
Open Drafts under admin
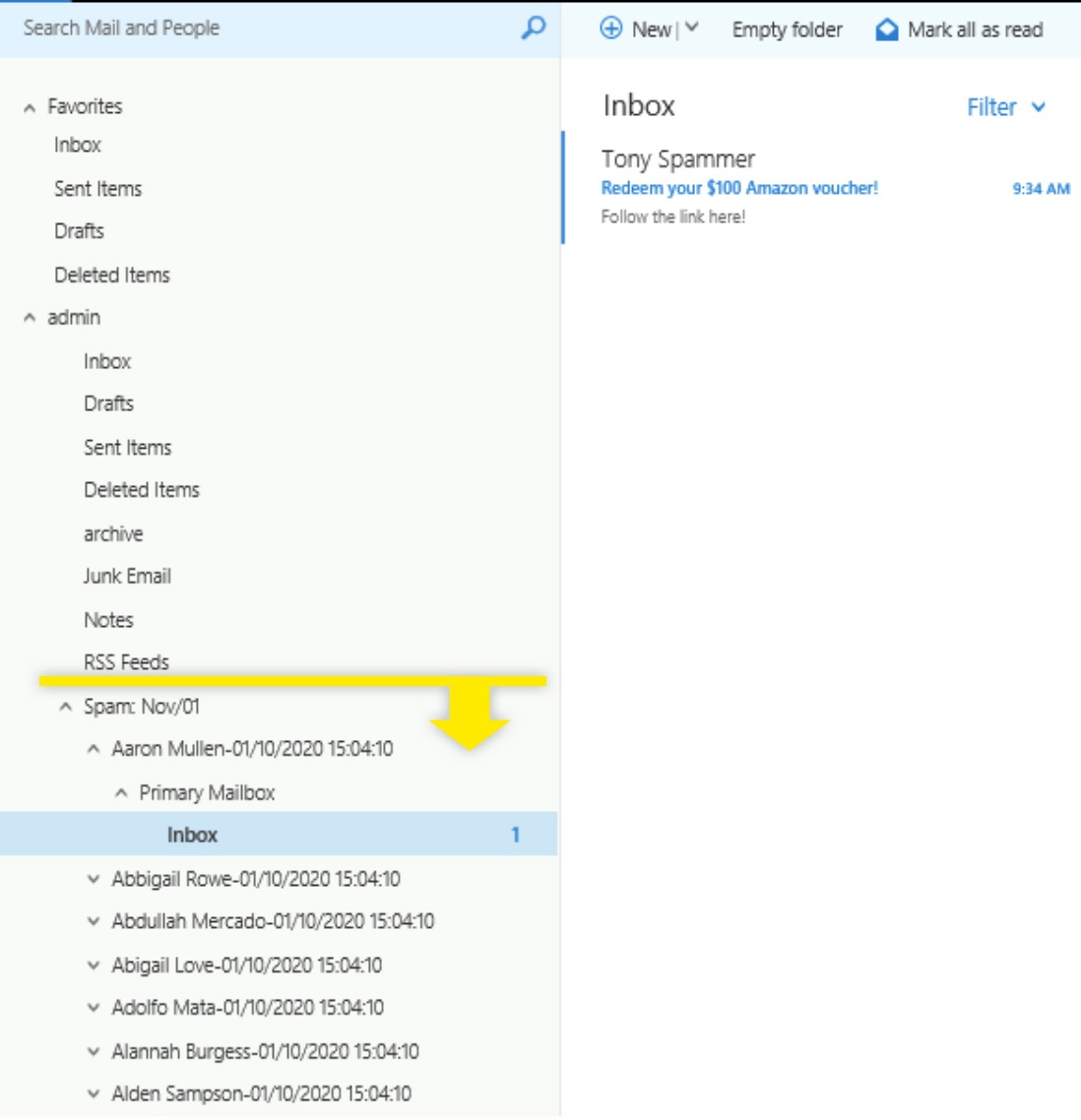(108, 404)
